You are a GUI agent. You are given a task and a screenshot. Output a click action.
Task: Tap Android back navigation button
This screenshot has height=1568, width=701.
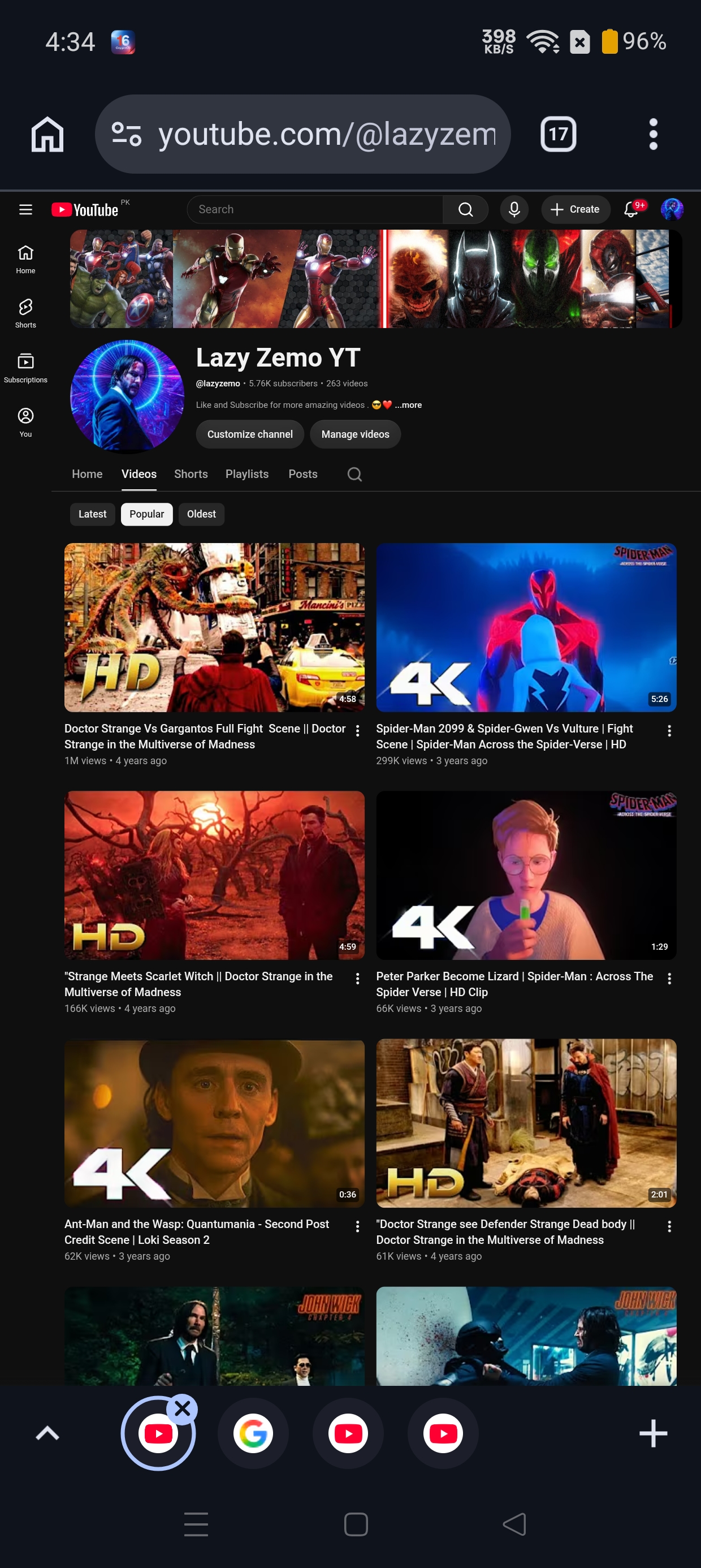click(514, 1524)
